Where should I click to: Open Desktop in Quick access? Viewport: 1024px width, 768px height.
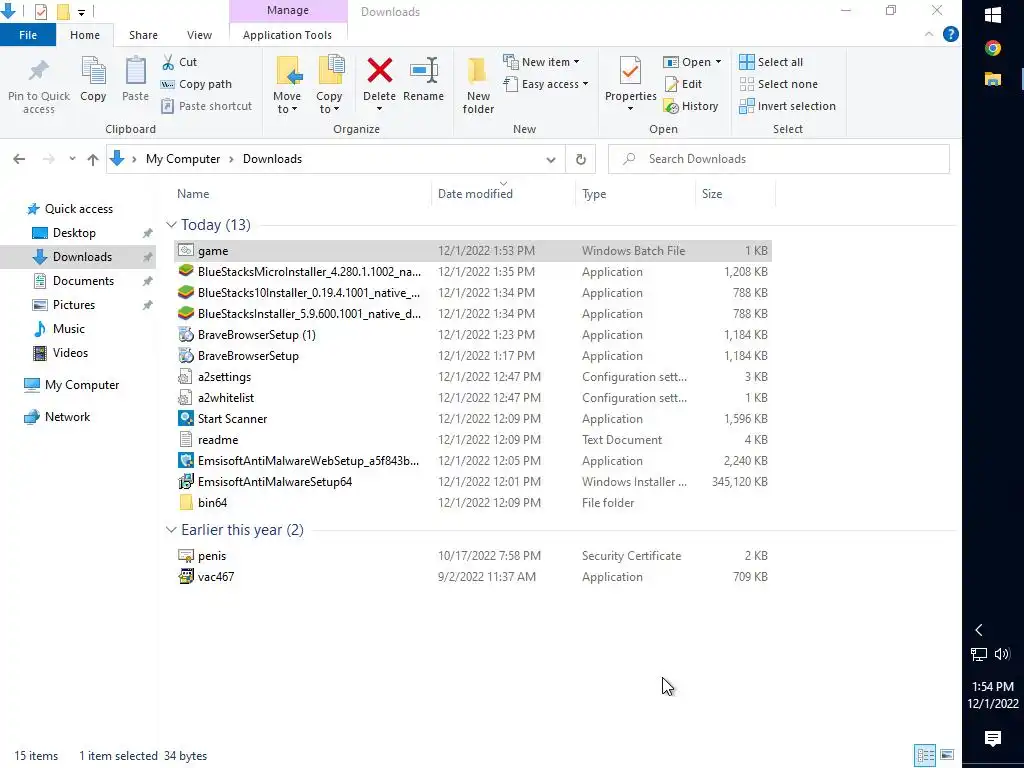pyautogui.click(x=74, y=232)
